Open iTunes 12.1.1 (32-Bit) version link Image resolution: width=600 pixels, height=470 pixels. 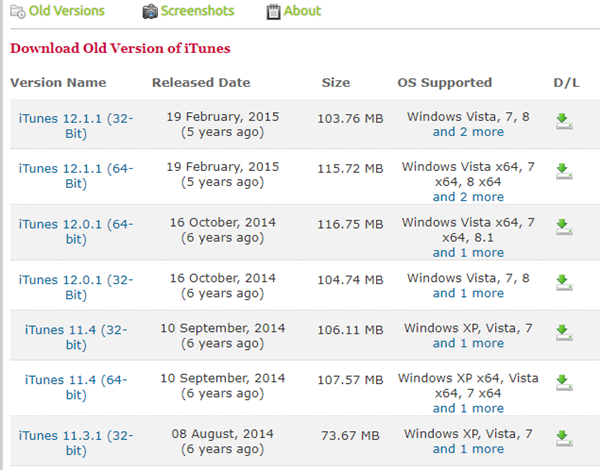76,126
